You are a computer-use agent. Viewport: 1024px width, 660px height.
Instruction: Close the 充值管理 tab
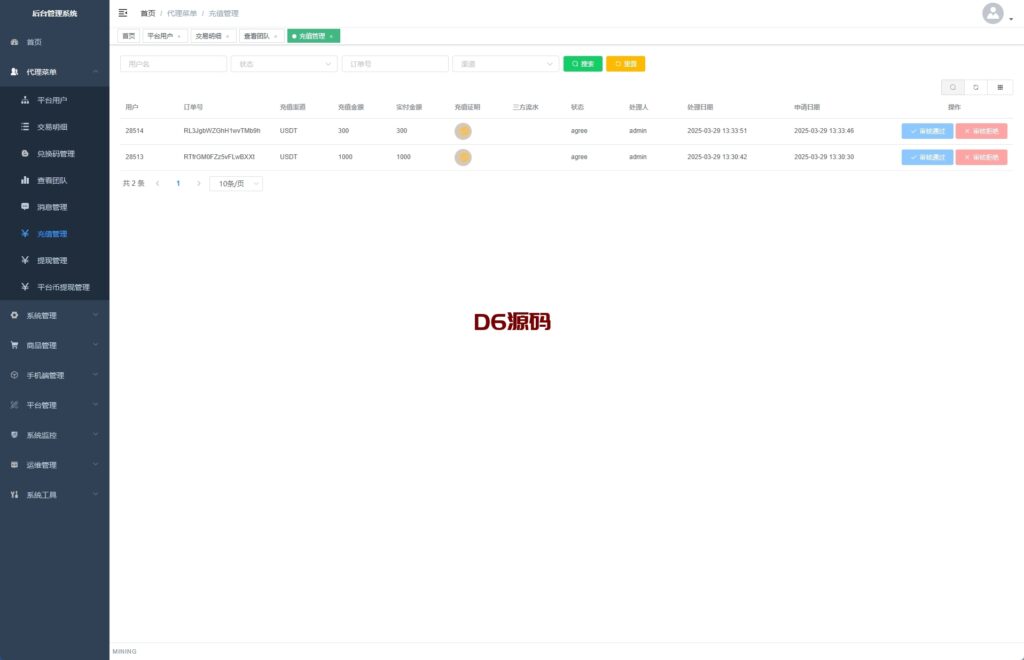click(x=331, y=37)
